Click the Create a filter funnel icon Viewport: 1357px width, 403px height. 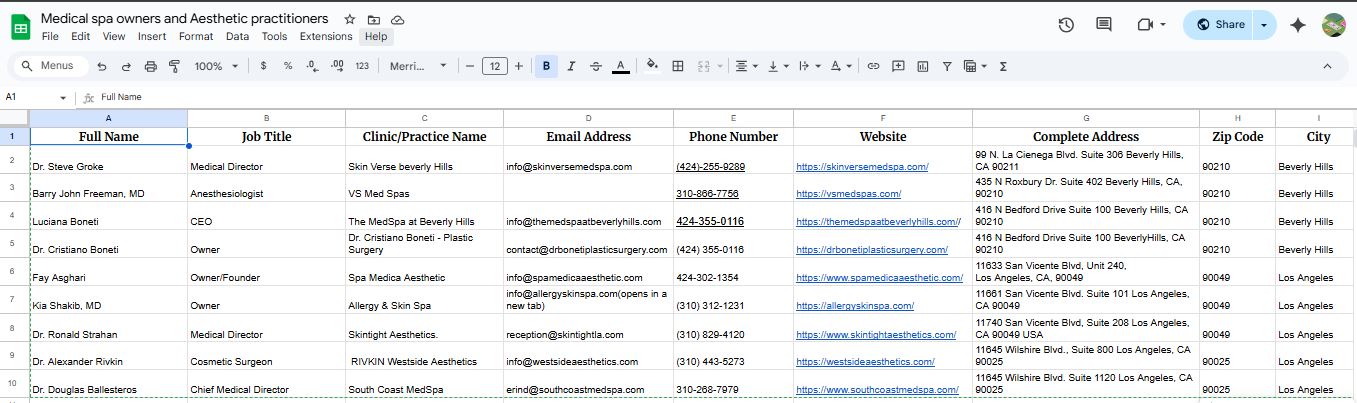coord(947,66)
